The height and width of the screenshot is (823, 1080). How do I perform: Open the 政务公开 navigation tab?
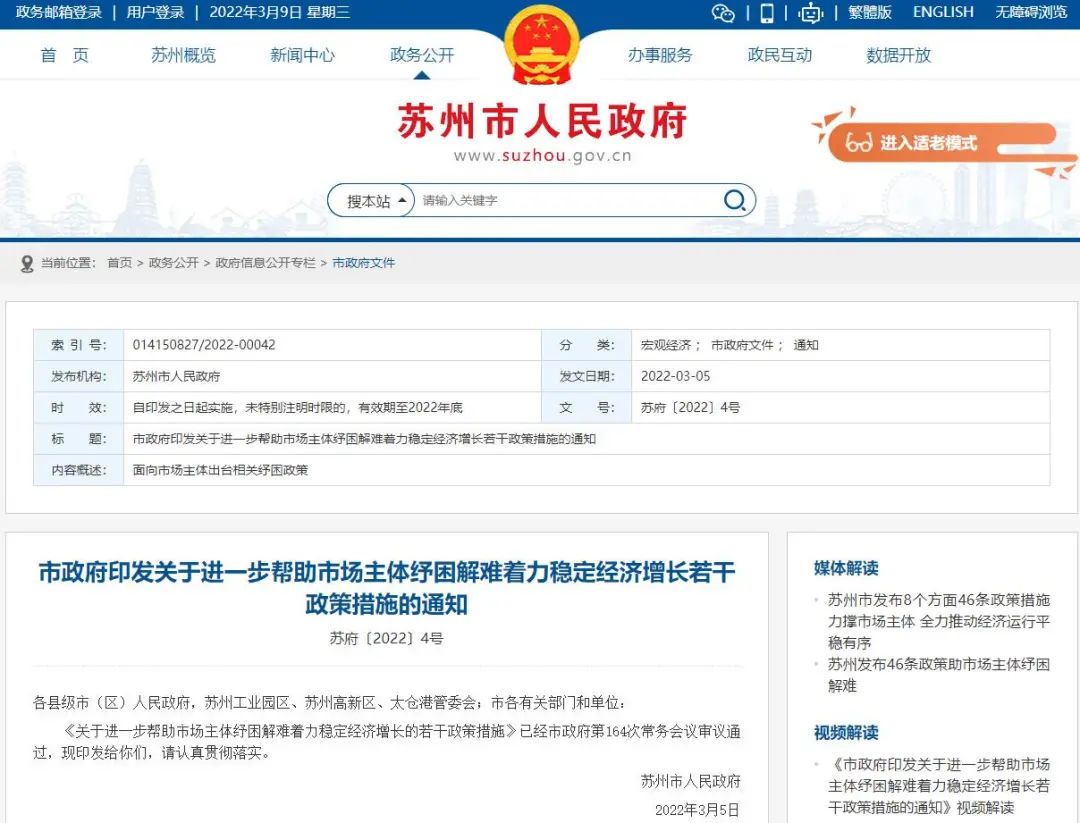422,55
